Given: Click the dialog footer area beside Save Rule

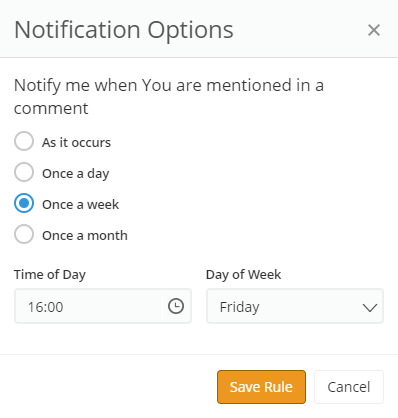Looking at the screenshot, I should coord(108,387).
